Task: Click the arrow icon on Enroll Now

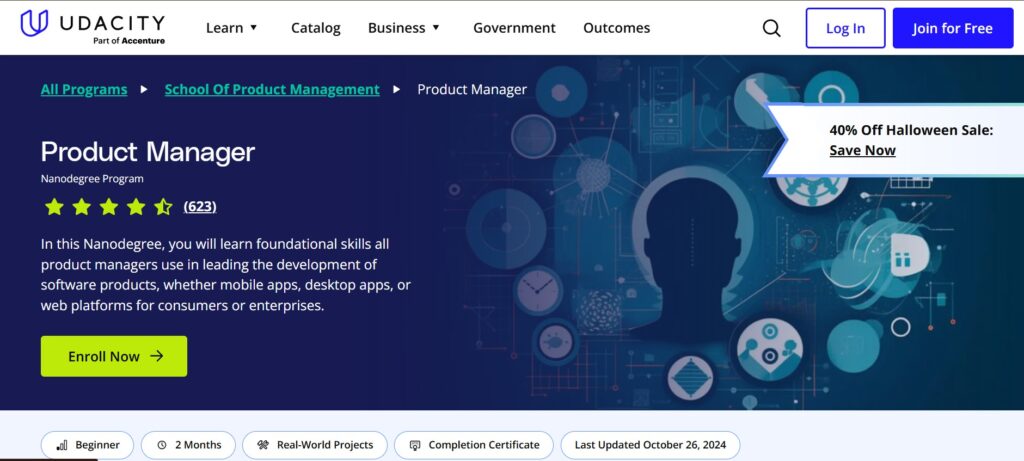Action: pyautogui.click(x=157, y=356)
